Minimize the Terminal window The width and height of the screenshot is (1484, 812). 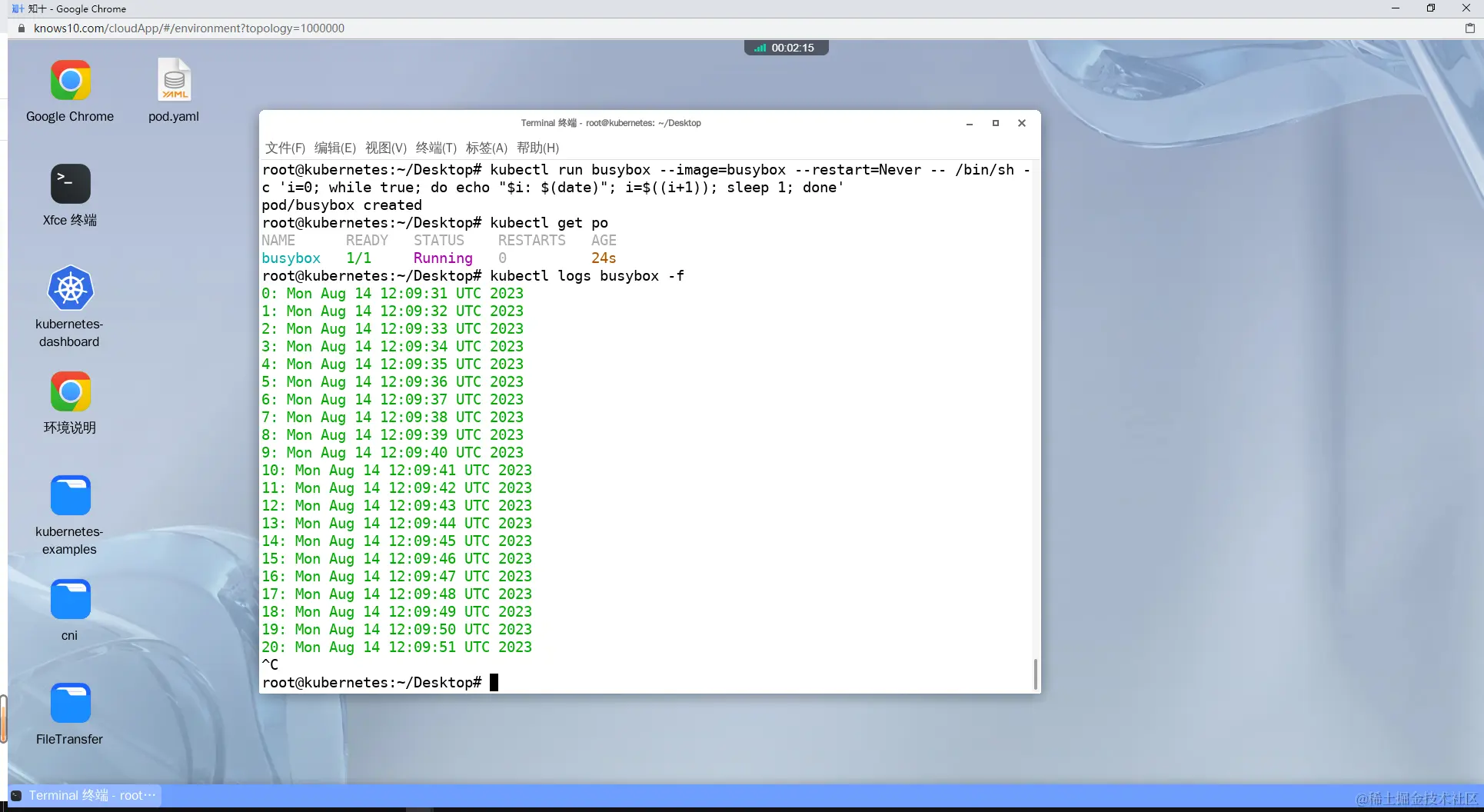[x=970, y=123]
